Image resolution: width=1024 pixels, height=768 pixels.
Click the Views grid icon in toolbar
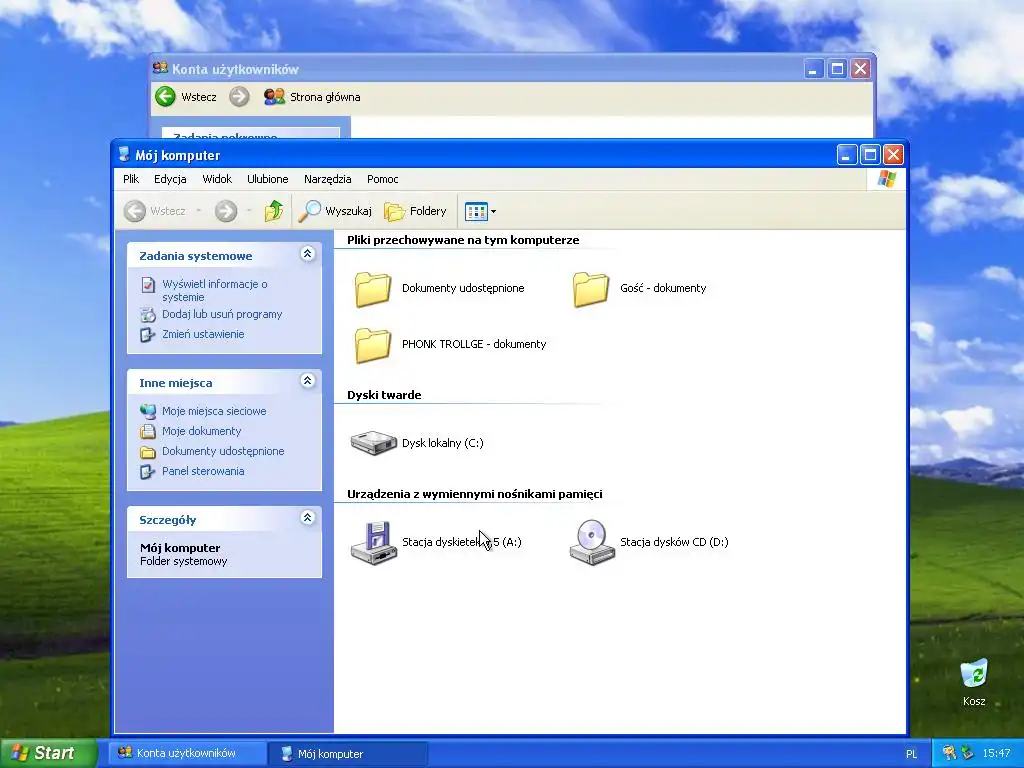coord(476,212)
